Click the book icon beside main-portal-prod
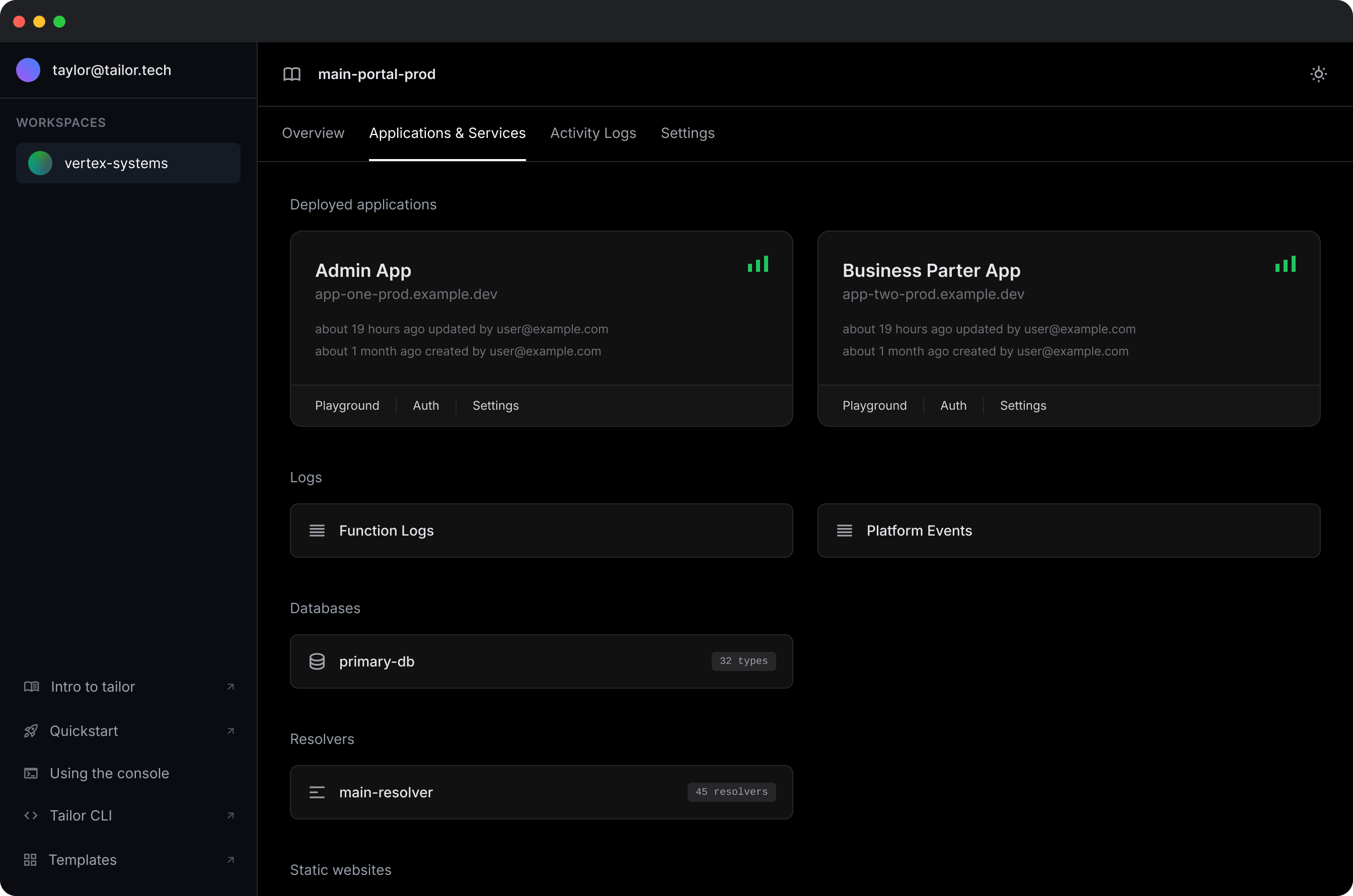1353x896 pixels. [x=292, y=74]
